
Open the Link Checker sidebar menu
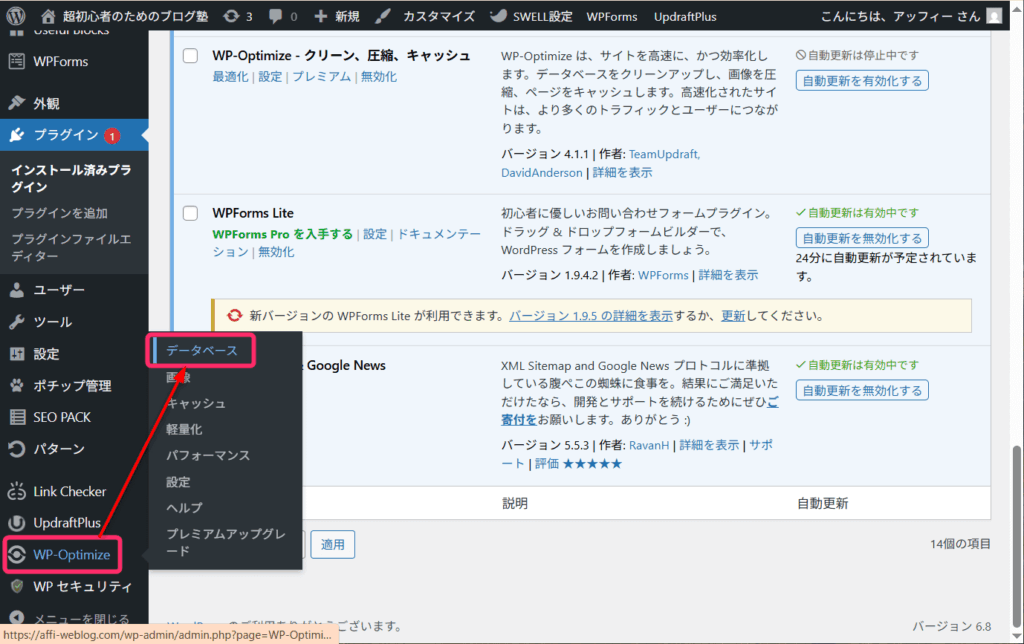click(69, 491)
